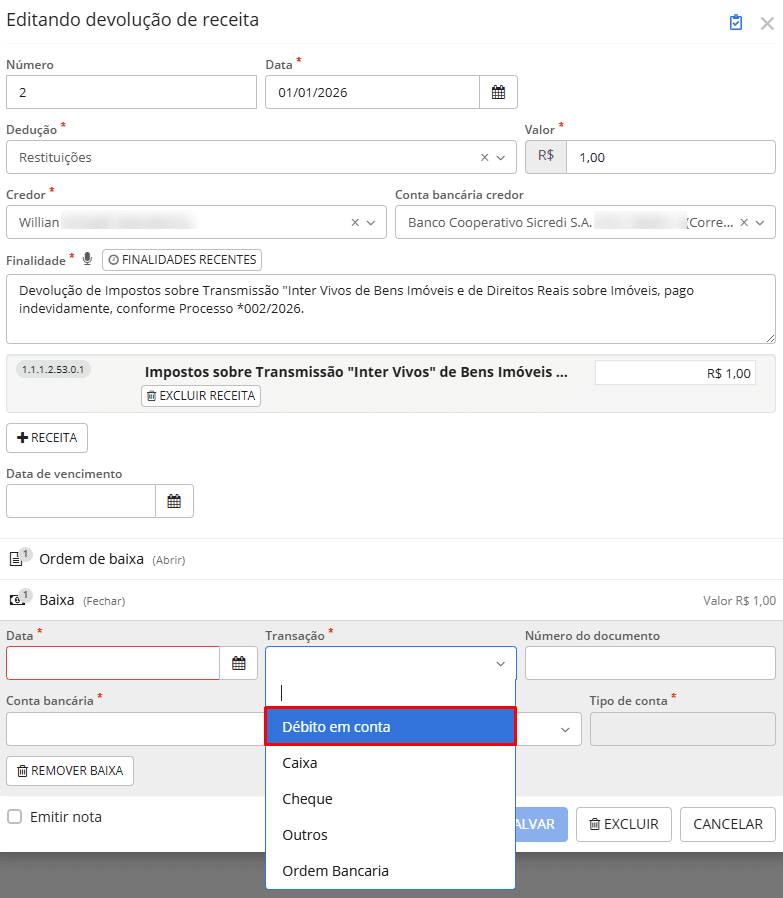Click the clipboard check icon in header
783x898 pixels.
tap(736, 22)
